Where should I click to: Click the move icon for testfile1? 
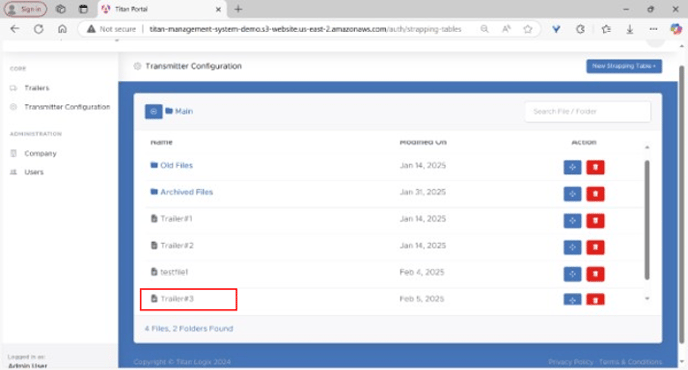pos(572,274)
